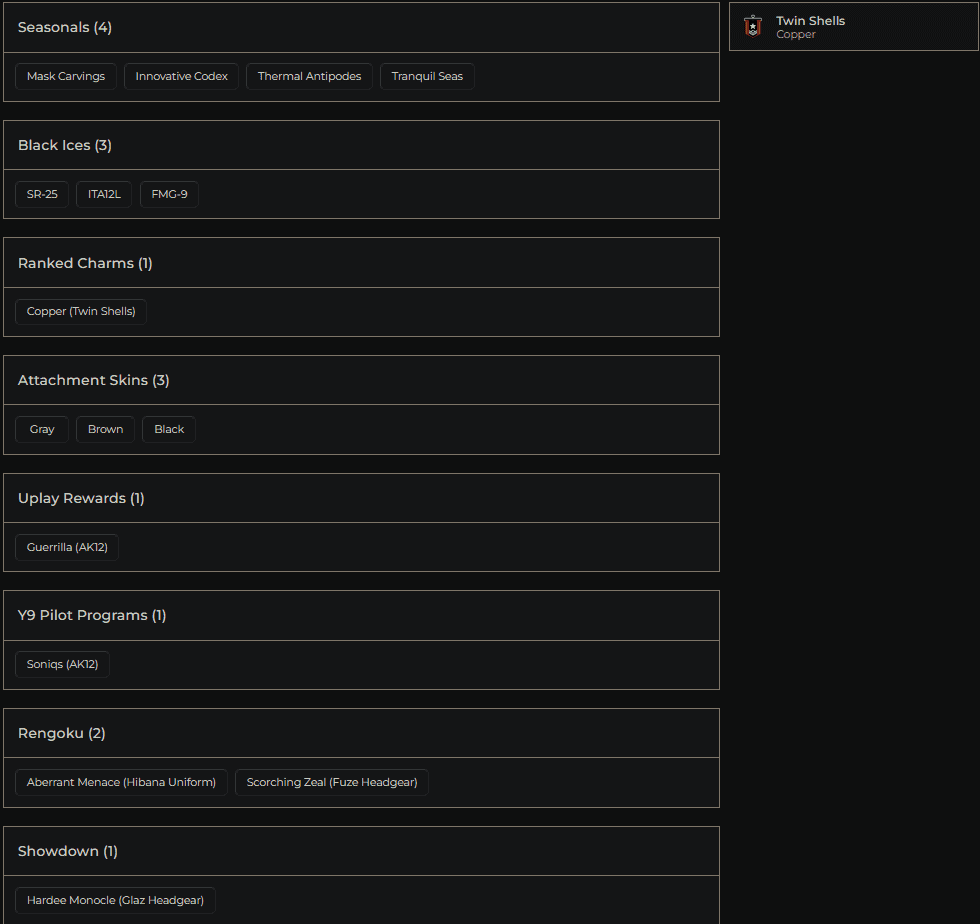The width and height of the screenshot is (980, 924).
Task: Click the Soniqs AK12 pilot program skin
Action: click(61, 663)
